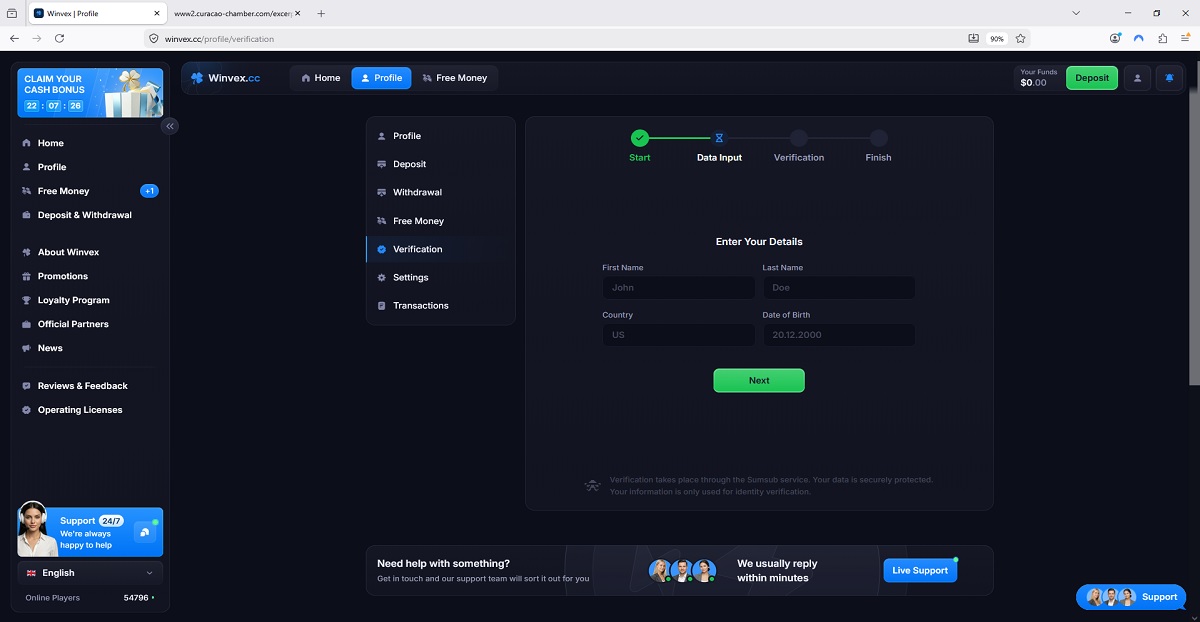Click the +1 badge next to Free Money
This screenshot has width=1200, height=622.
point(149,191)
